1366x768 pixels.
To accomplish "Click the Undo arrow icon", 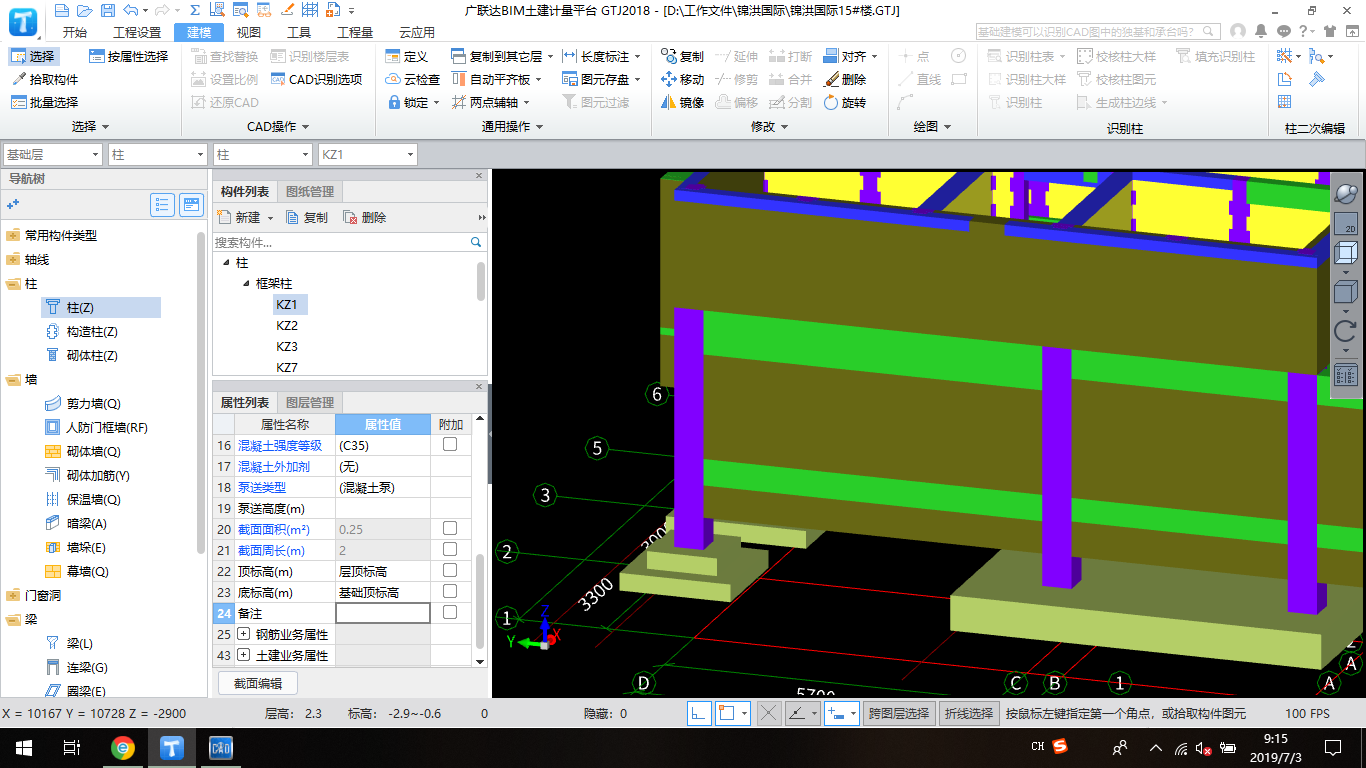I will coord(131,11).
